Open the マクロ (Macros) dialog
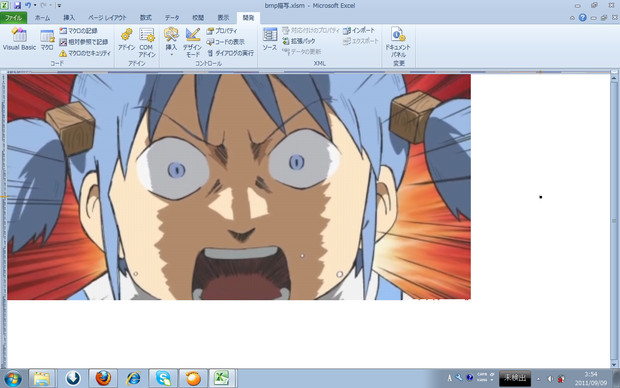This screenshot has height=388, width=620. point(47,39)
